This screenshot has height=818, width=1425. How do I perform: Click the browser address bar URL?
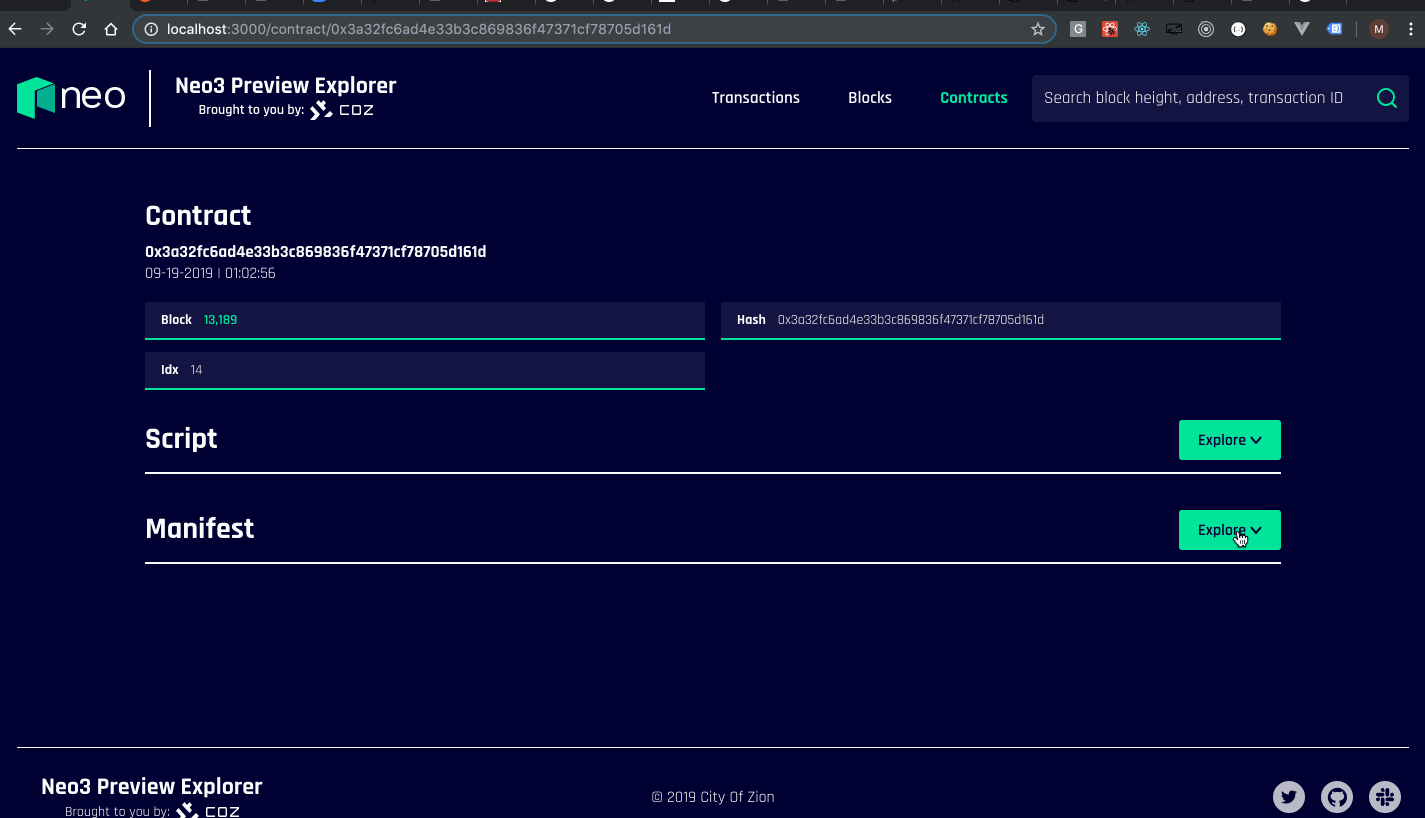(x=420, y=29)
